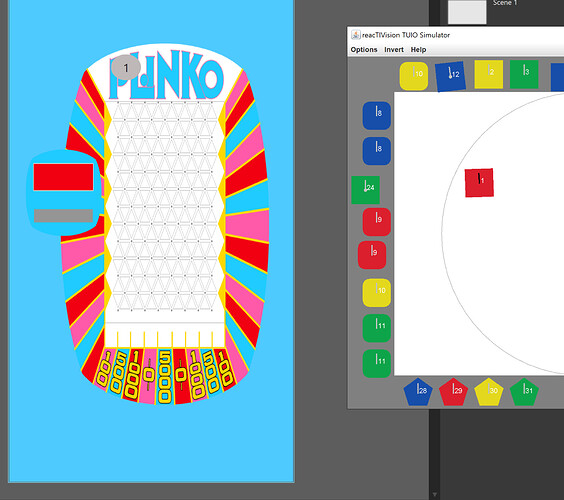Select the lower red rounded fiducial 9
Screen dimensions: 564x500
[372, 255]
